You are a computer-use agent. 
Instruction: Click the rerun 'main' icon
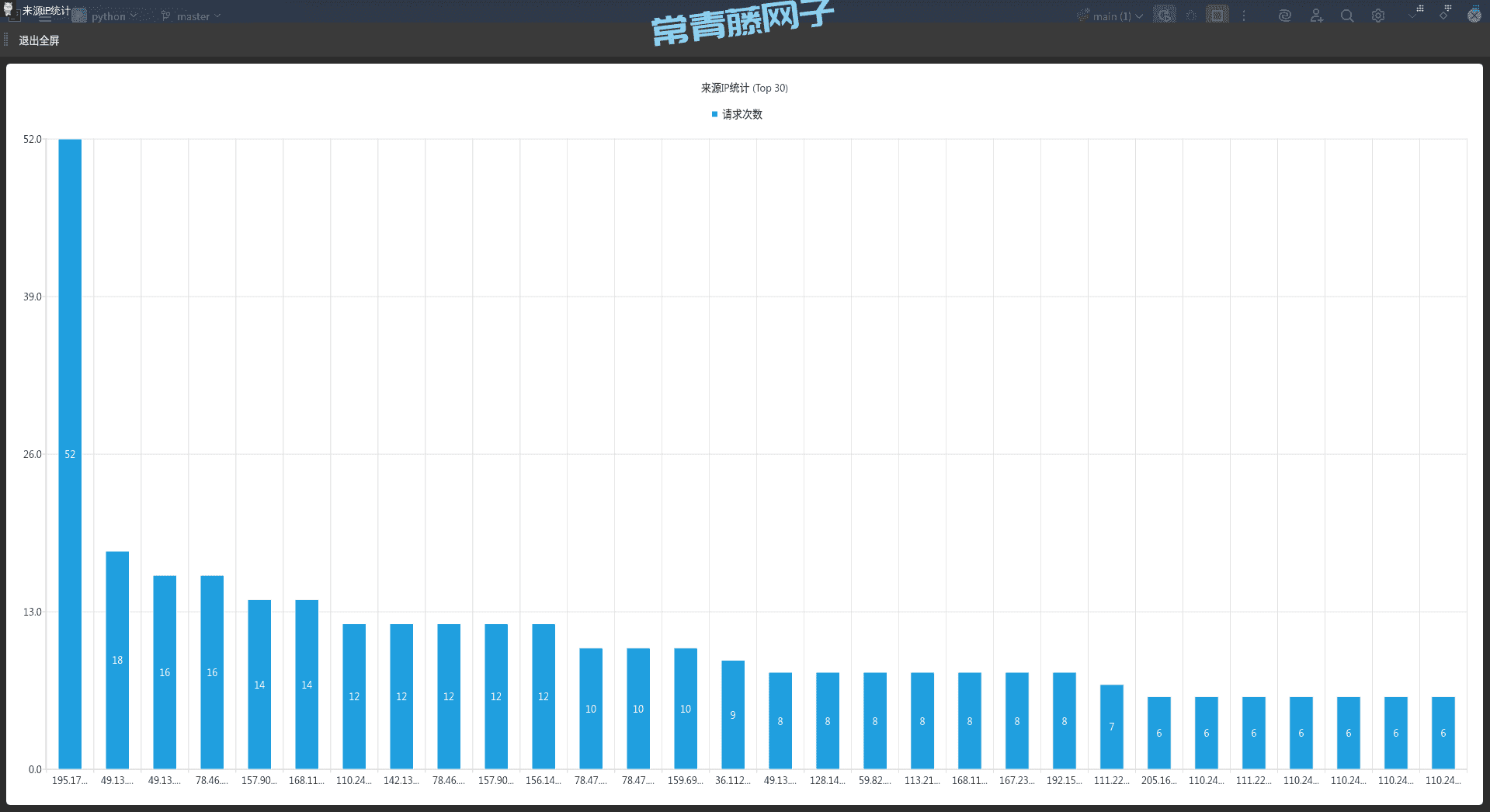1164,16
